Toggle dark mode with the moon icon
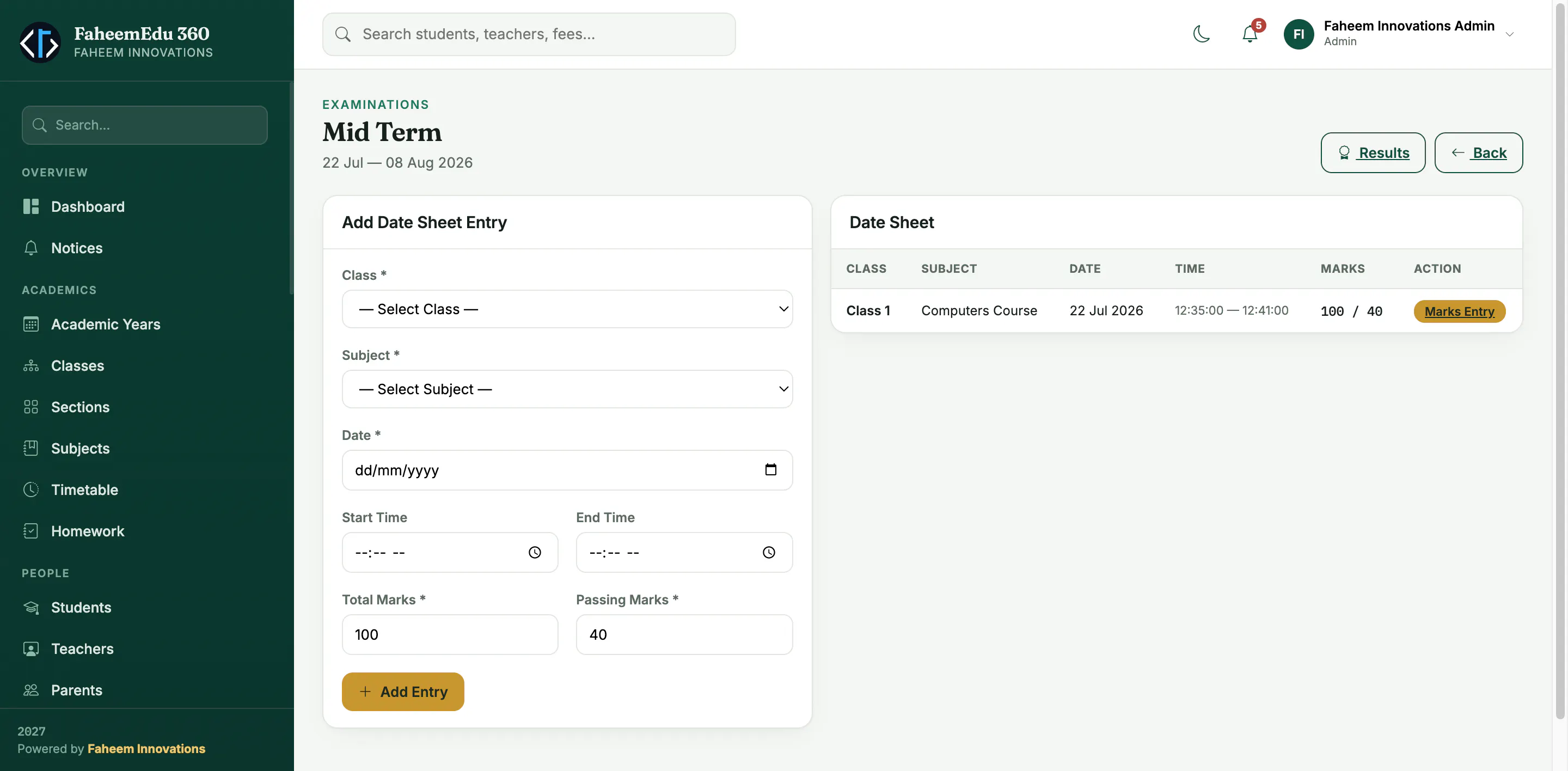 click(x=1201, y=34)
